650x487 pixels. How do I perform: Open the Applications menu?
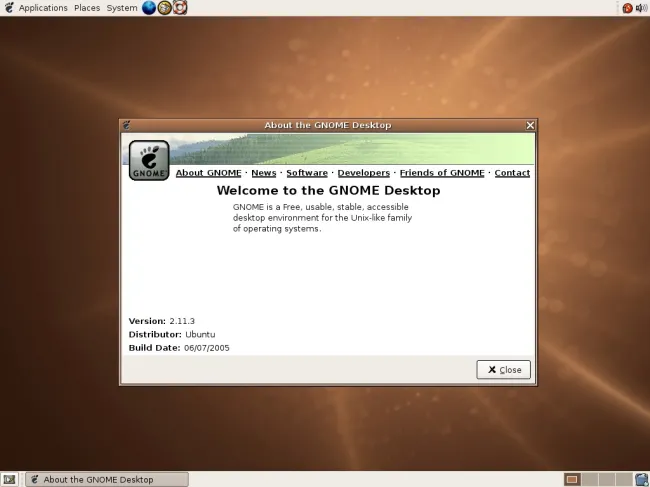tap(43, 8)
